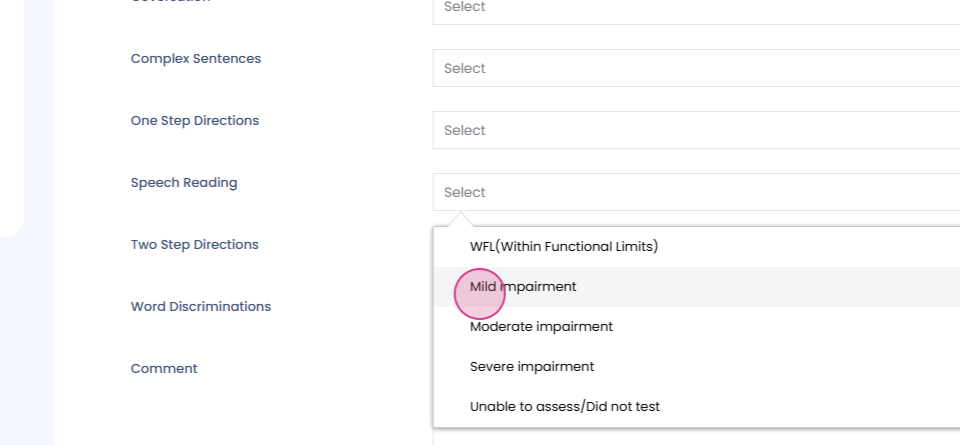The image size is (960, 445).
Task: Click the Two Step Directions label
Action: coord(195,245)
